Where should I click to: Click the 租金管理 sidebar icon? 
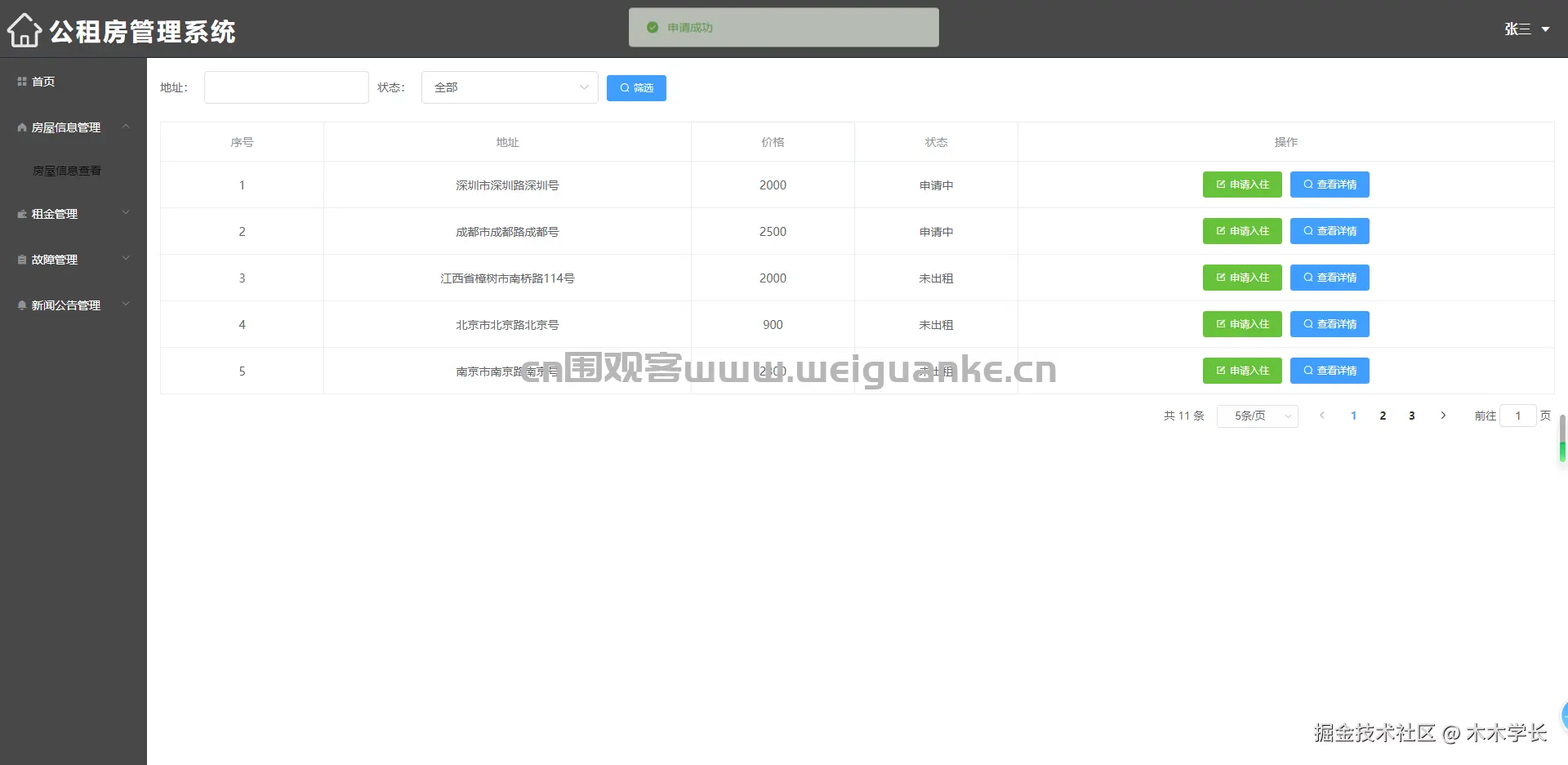tap(22, 214)
